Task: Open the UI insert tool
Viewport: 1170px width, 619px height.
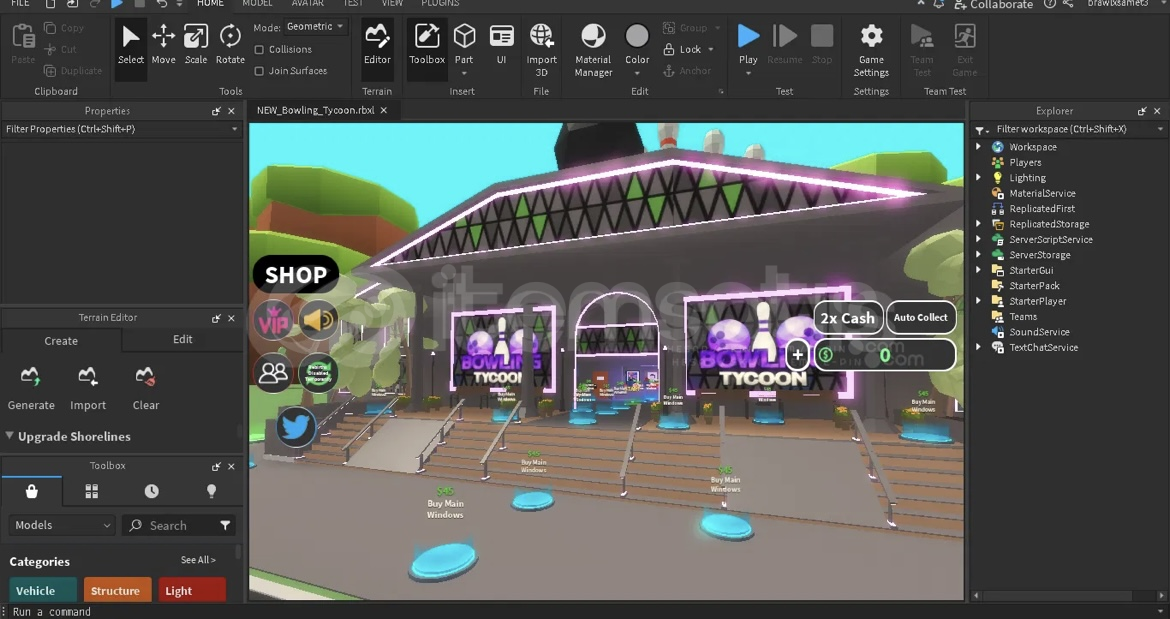Action: point(501,44)
